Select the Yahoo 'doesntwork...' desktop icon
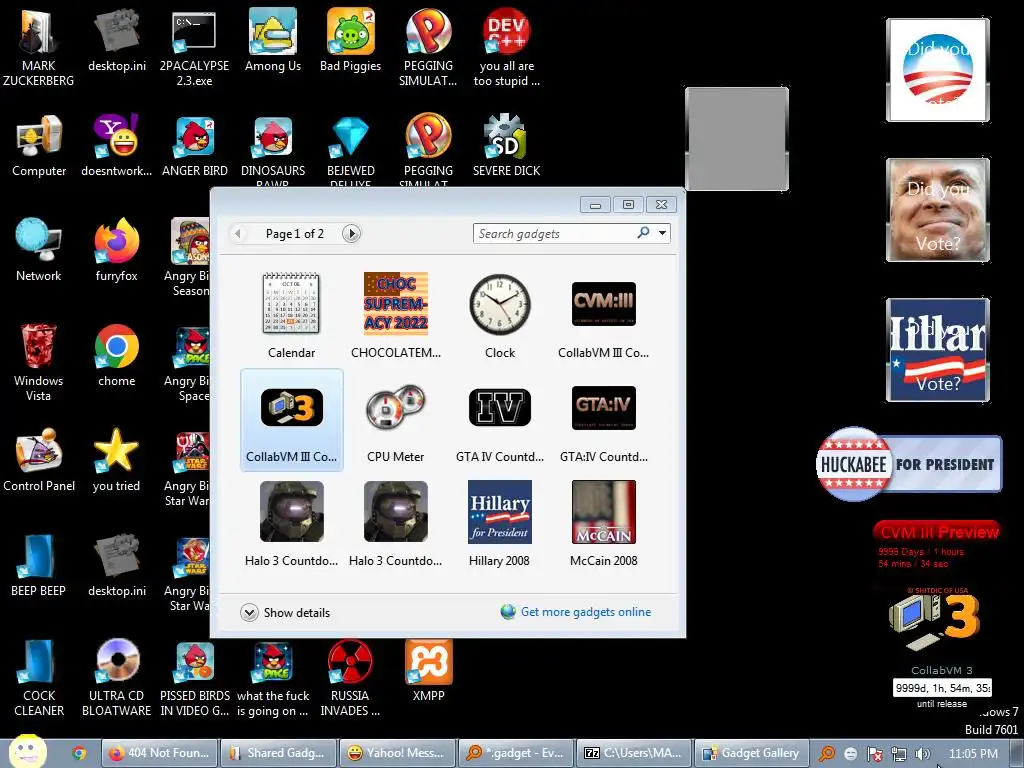This screenshot has height=768, width=1024. pyautogui.click(x=116, y=146)
